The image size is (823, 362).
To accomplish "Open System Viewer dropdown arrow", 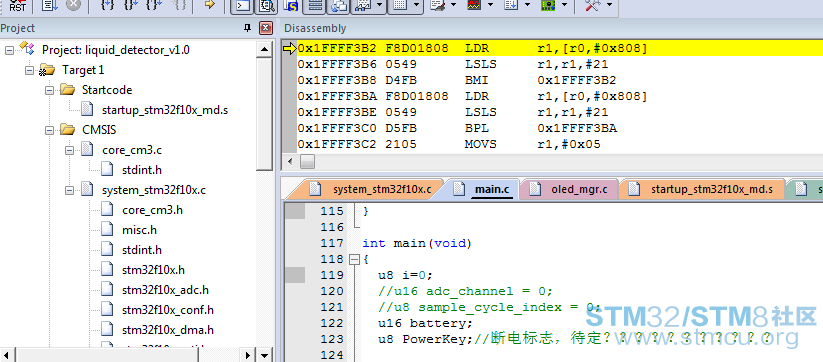I will (565, 6).
